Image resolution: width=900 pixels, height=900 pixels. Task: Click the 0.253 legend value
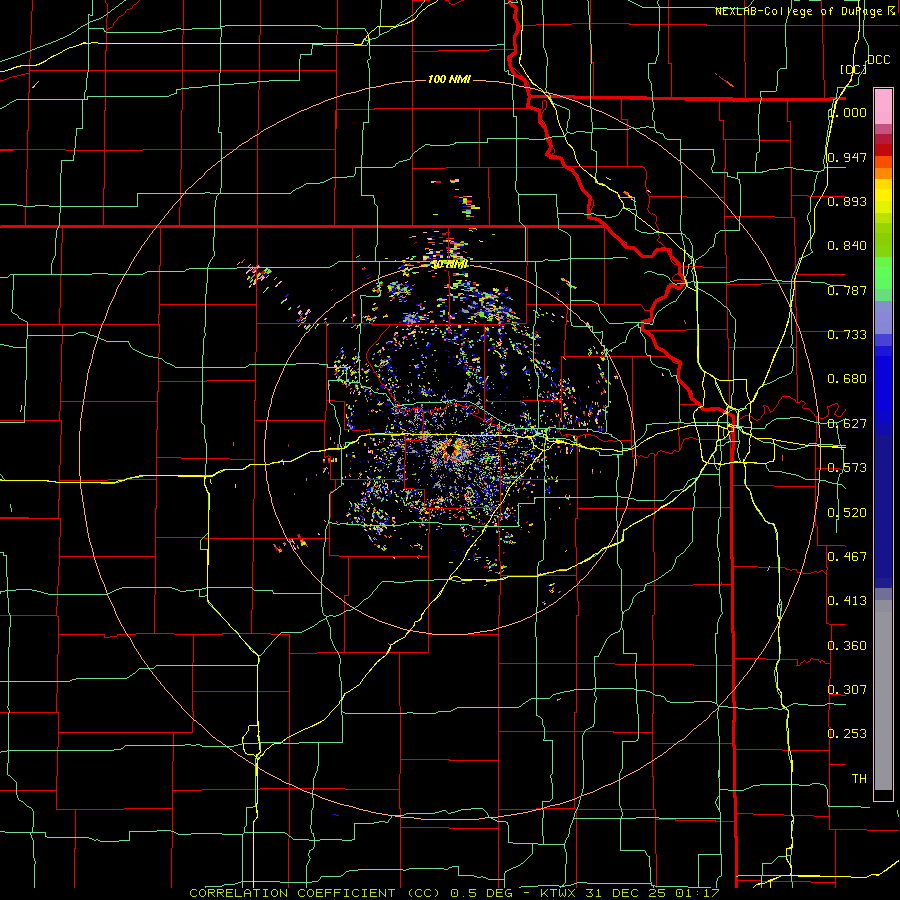847,734
